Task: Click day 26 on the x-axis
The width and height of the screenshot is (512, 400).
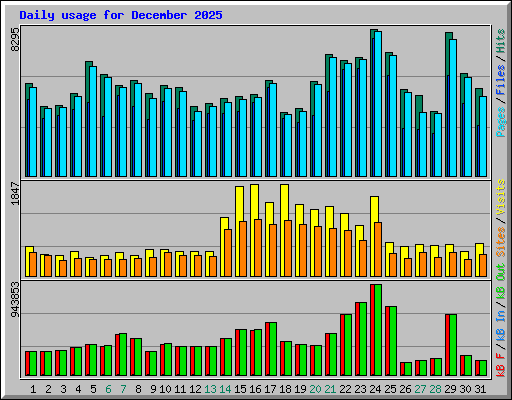Action: pos(405,389)
